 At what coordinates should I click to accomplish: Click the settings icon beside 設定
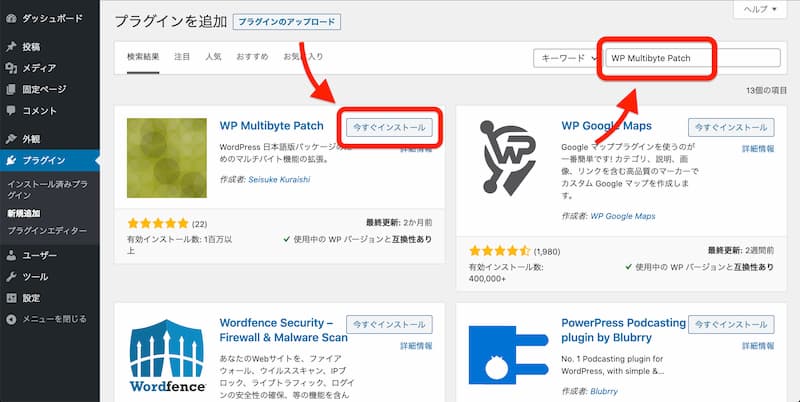coord(11,298)
